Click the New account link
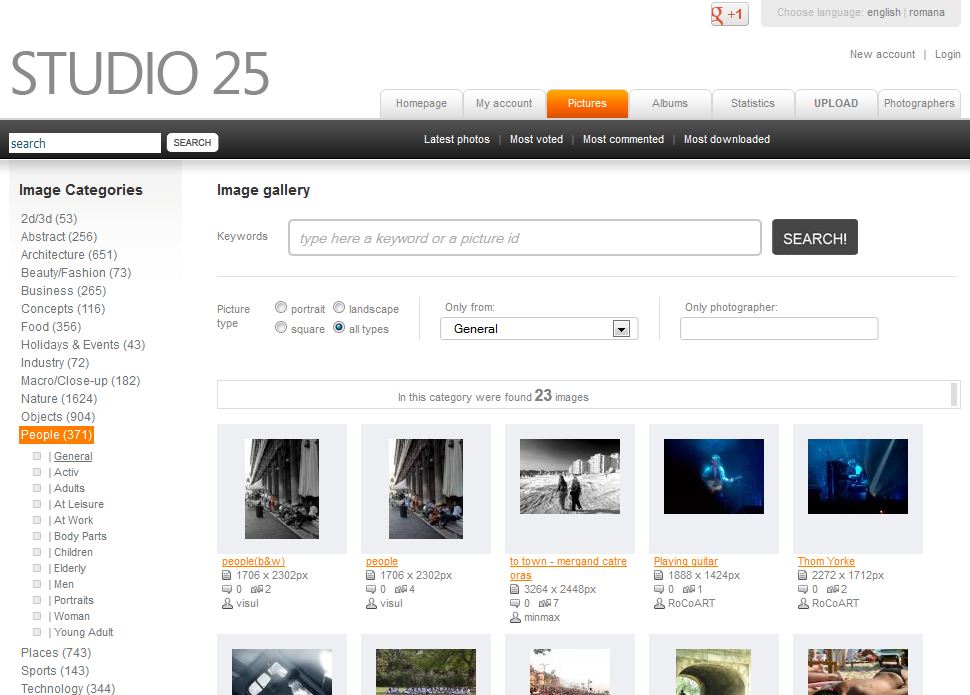 point(882,54)
